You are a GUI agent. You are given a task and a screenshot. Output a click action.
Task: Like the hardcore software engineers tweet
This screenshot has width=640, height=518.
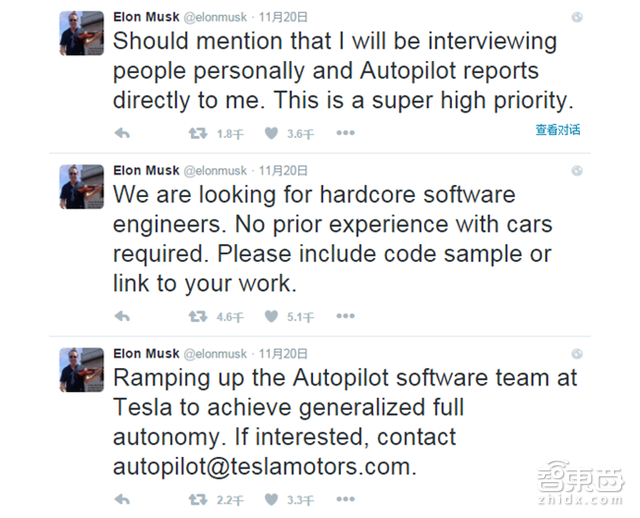(x=271, y=317)
